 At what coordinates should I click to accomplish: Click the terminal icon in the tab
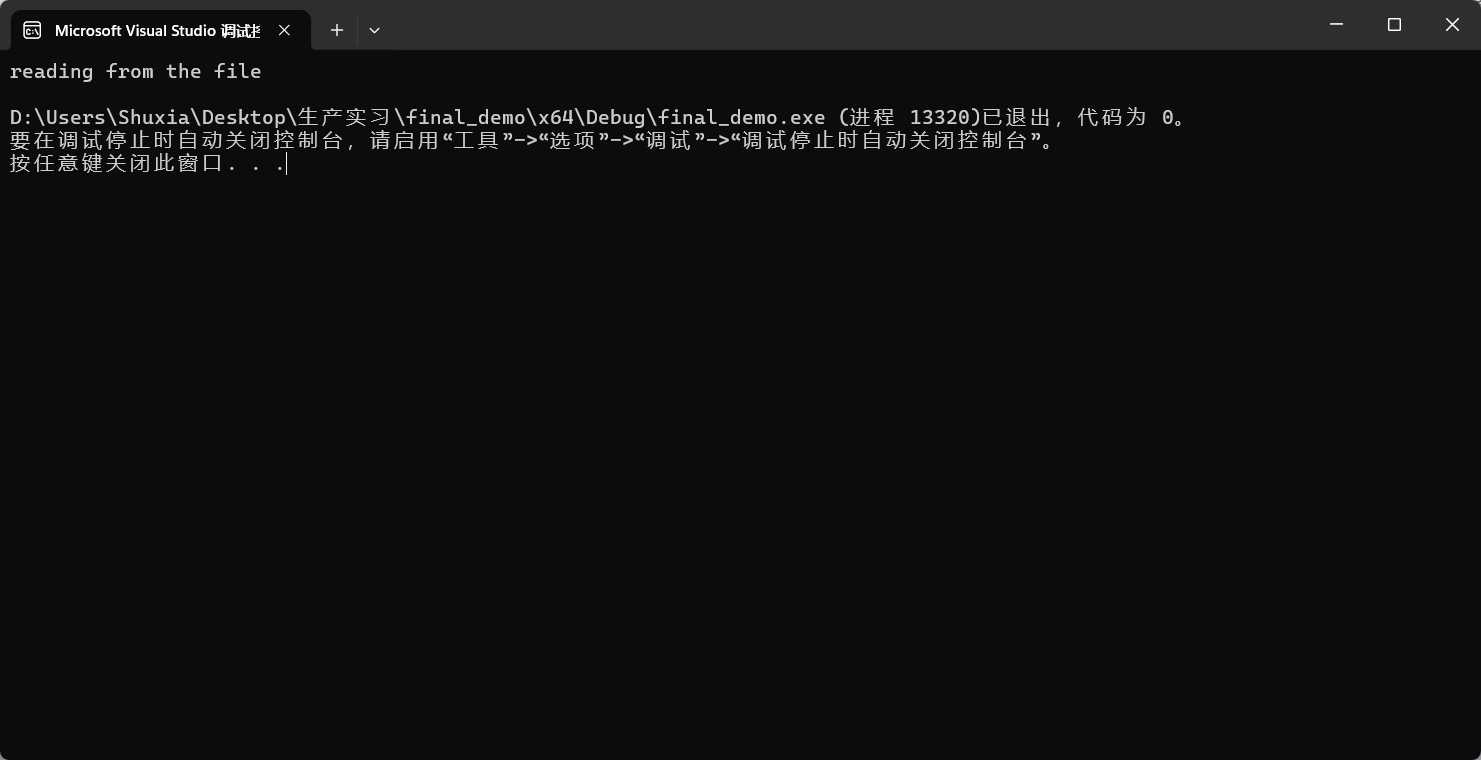[x=32, y=30]
